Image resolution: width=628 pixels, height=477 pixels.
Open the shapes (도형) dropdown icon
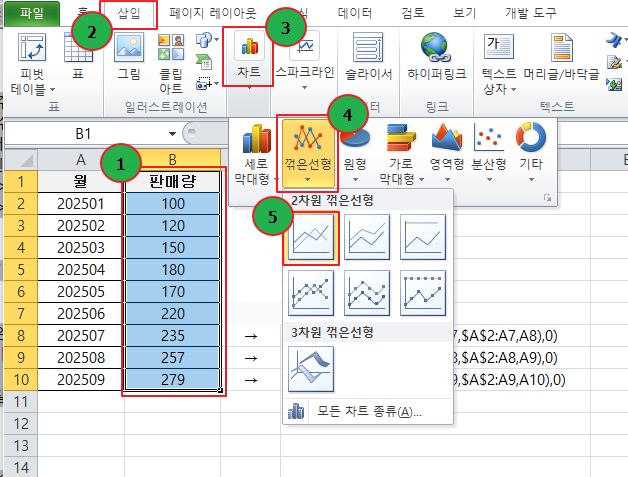pos(206,40)
